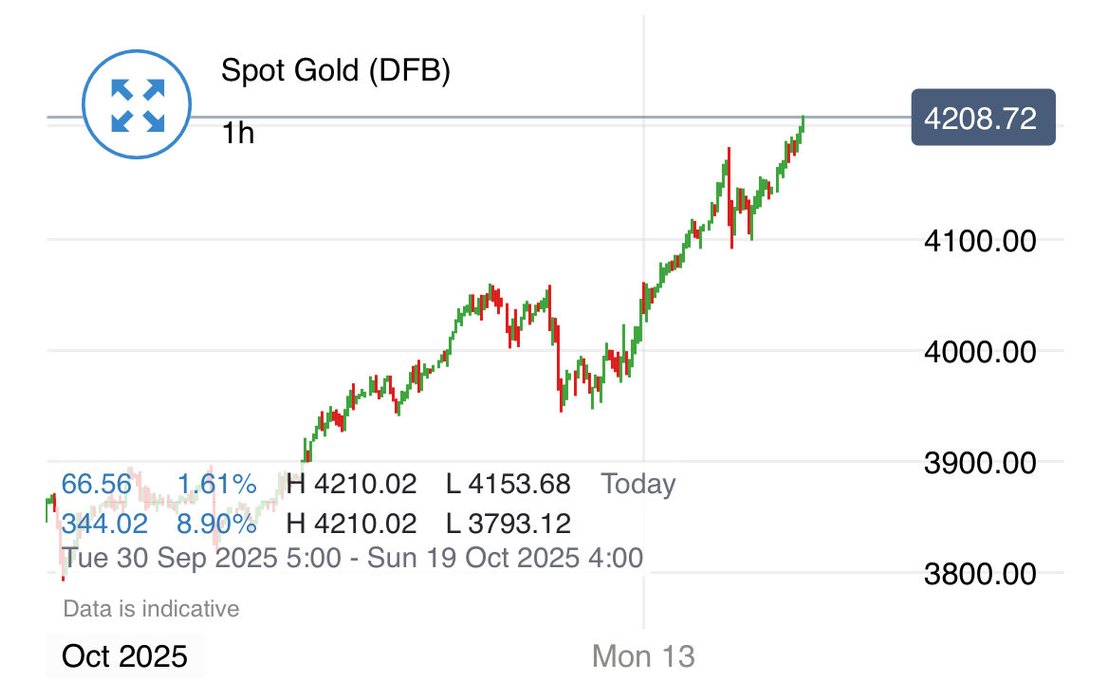Click the Tue 30 Sep – Sun 19 Oct date range
Image resolution: width=1110 pixels, height=700 pixels.
pyautogui.click(x=352, y=558)
